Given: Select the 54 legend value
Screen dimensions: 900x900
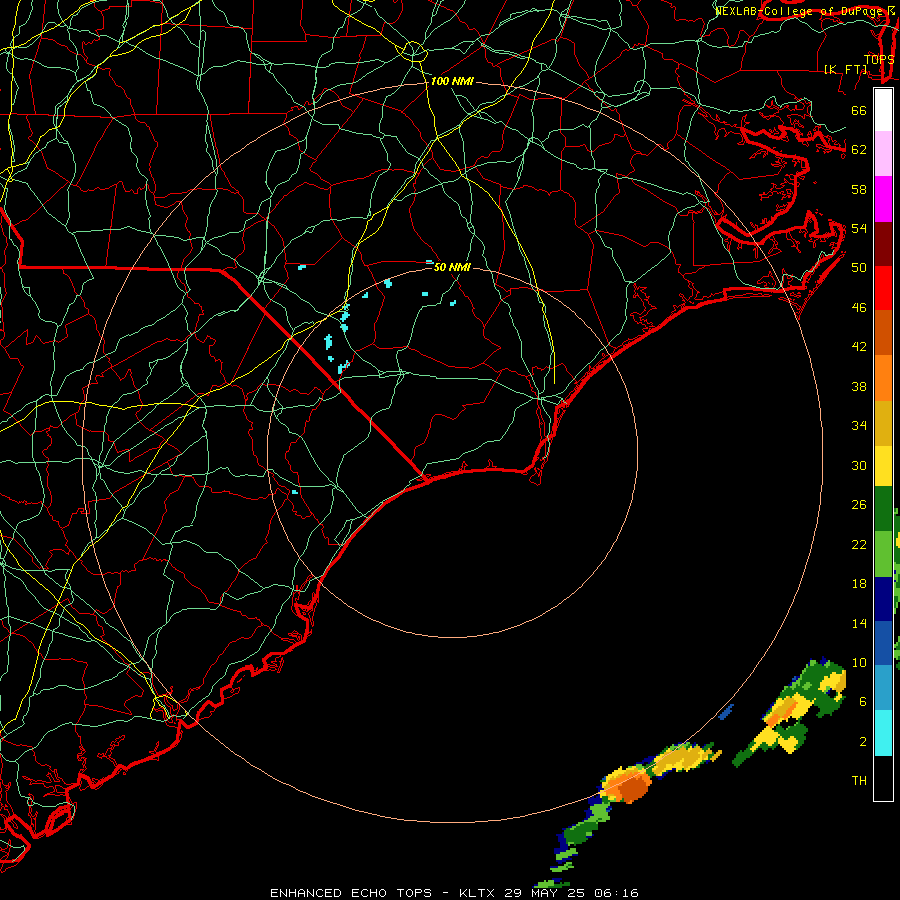Looking at the screenshot, I should (x=859, y=228).
